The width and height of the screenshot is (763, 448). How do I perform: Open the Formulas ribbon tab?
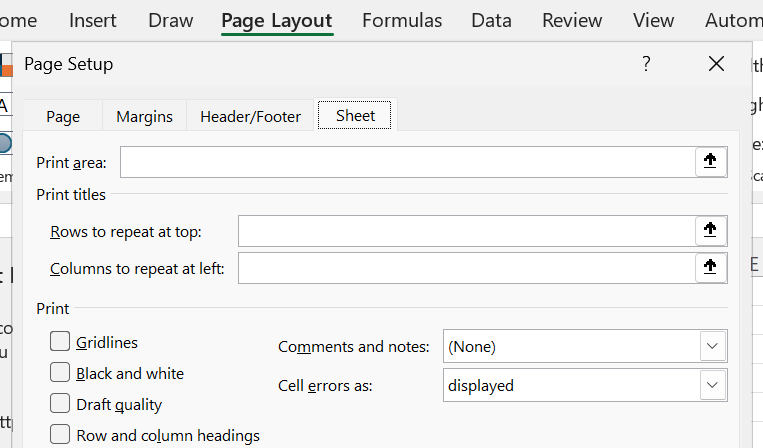(402, 20)
